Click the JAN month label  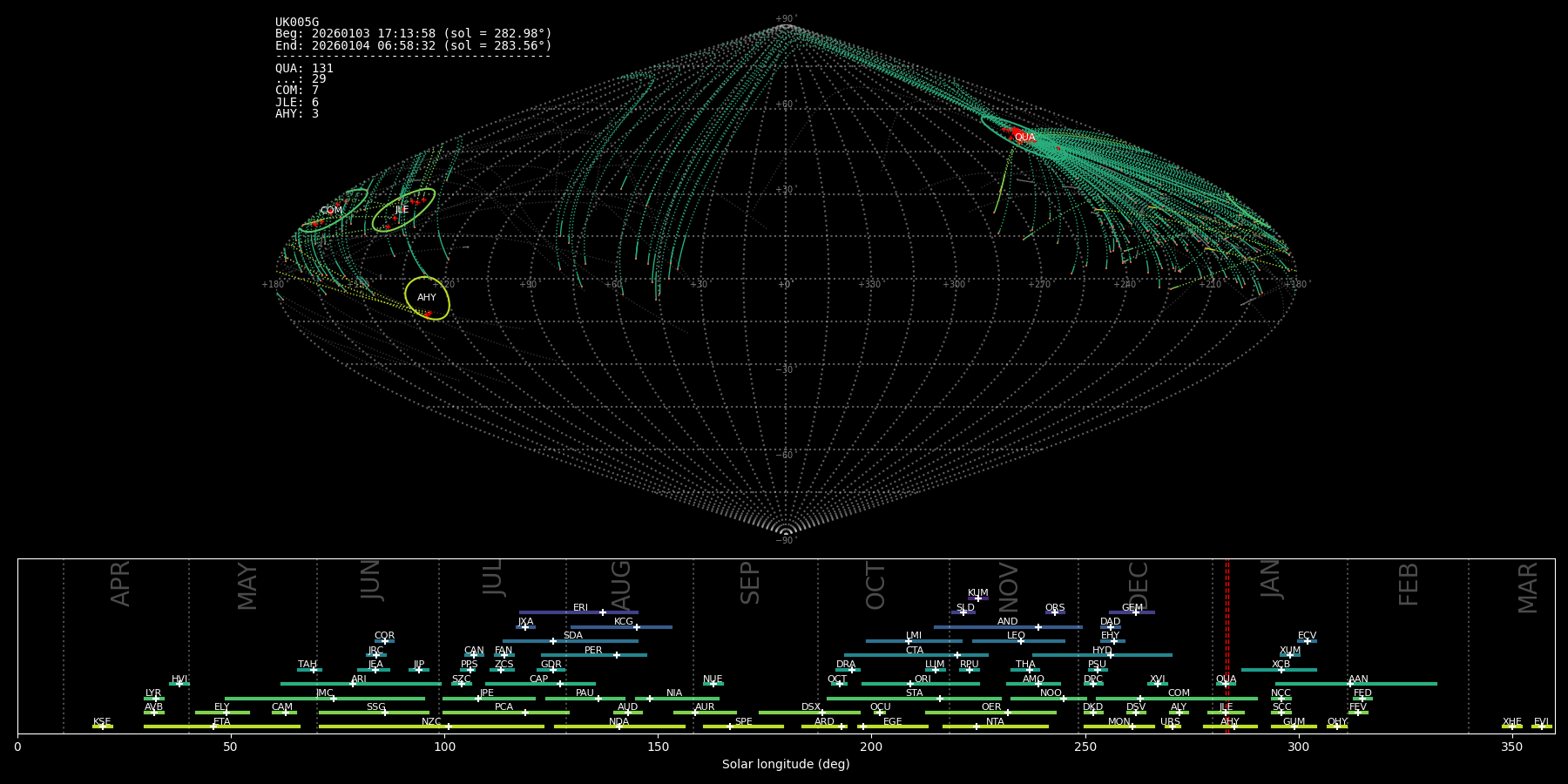(1270, 578)
